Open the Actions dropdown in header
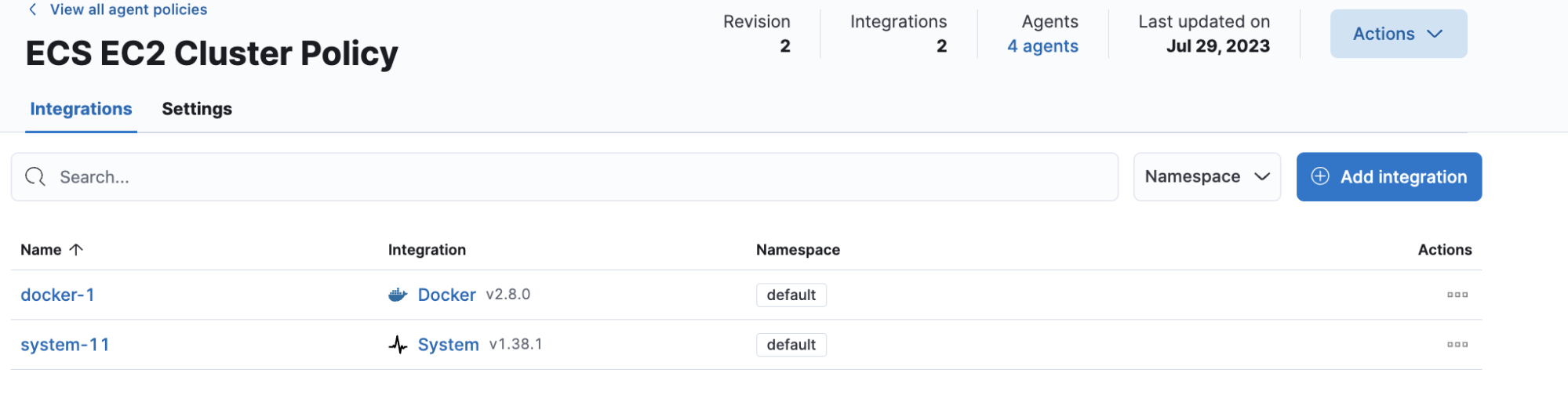 [1398, 34]
